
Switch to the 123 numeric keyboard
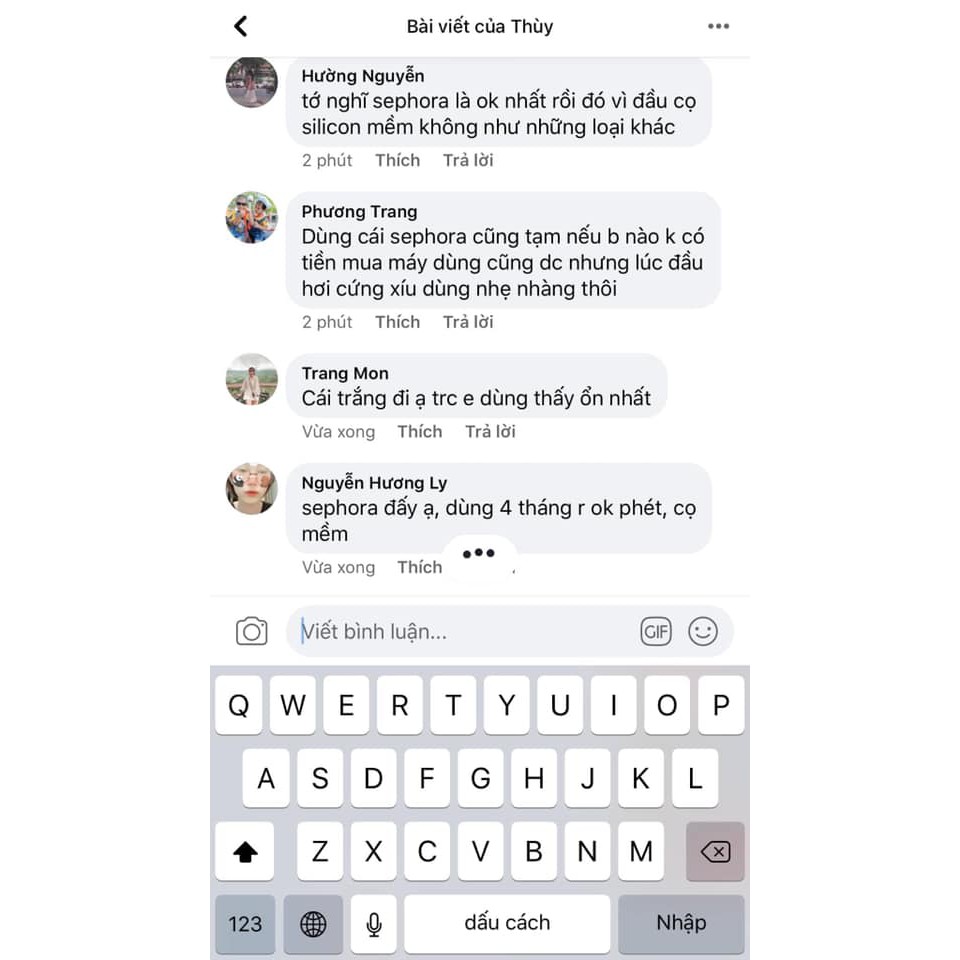tap(245, 923)
